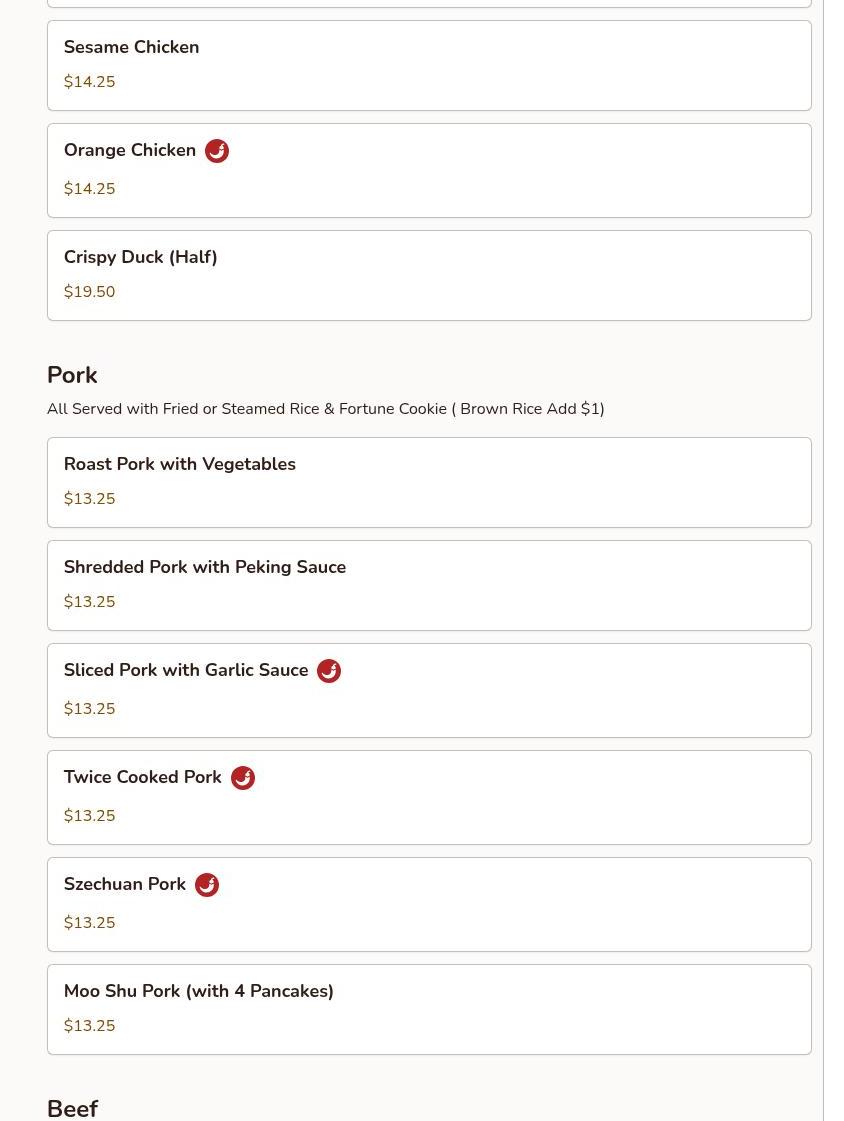Viewport: 844px width, 1121px height.
Task: Add Moo Shu Pork (with 4 Pancakes)
Action: [199, 991]
